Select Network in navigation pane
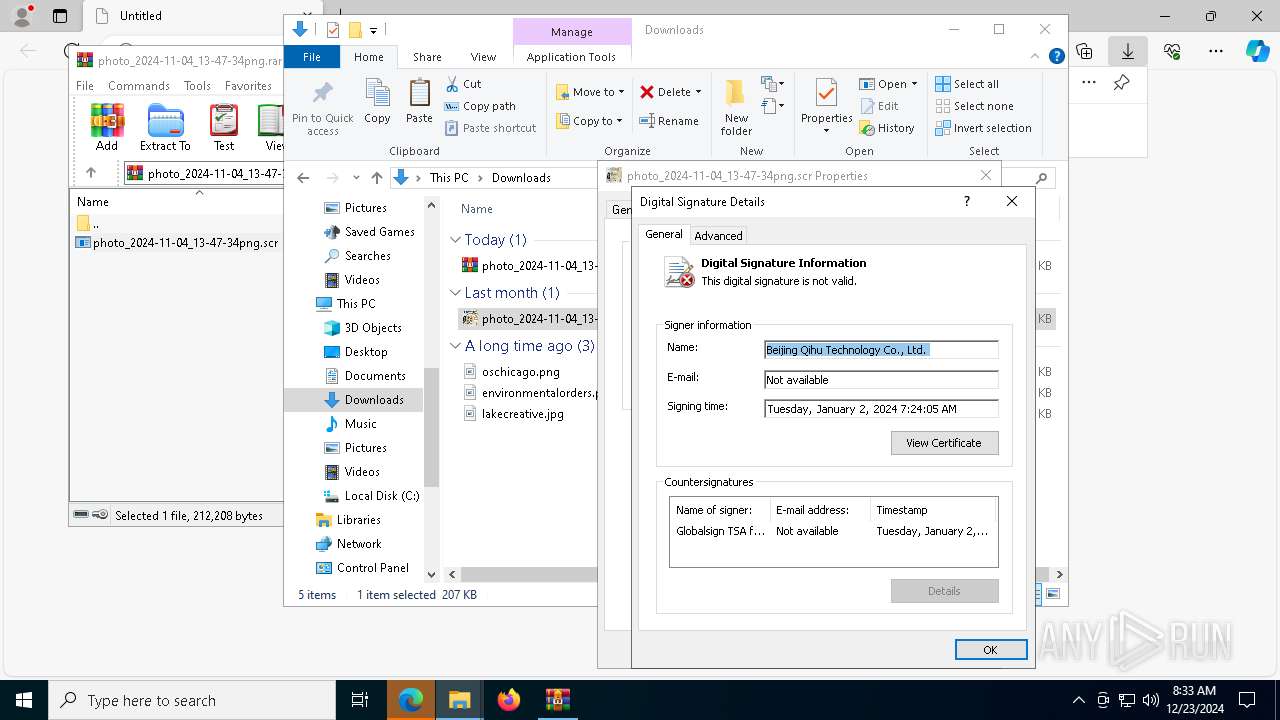Screen dimensions: 1280x720 coord(349,544)
